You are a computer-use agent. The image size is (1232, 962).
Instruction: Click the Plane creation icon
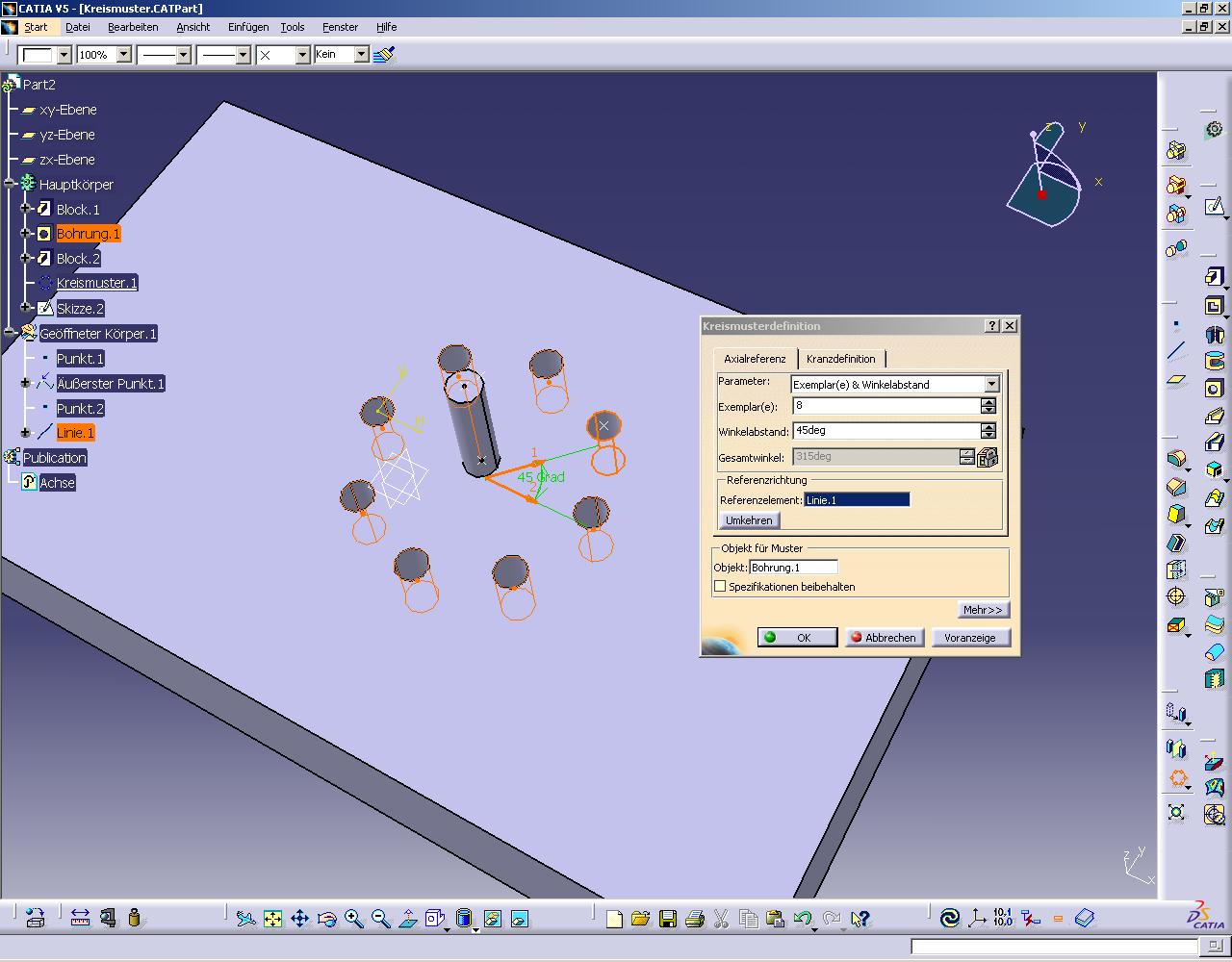point(1176,379)
